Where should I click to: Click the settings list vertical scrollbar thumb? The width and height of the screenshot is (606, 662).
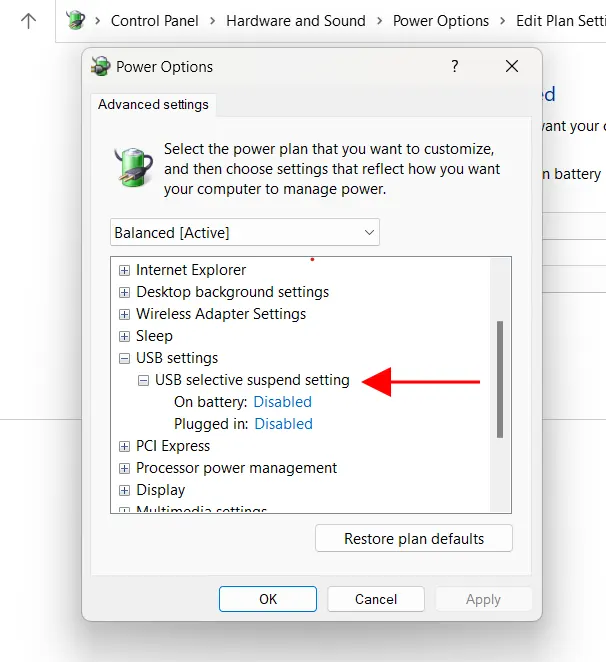click(x=500, y=380)
